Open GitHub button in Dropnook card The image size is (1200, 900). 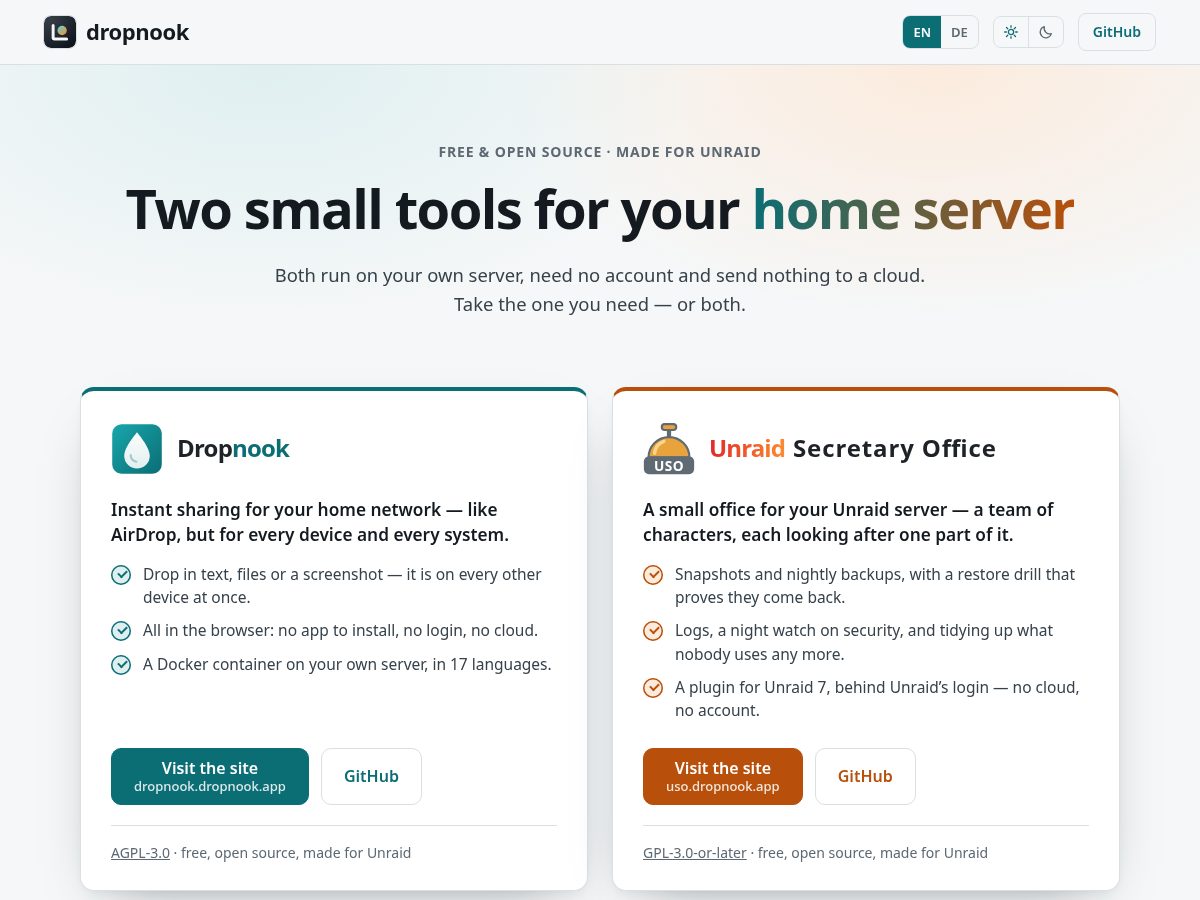click(371, 776)
